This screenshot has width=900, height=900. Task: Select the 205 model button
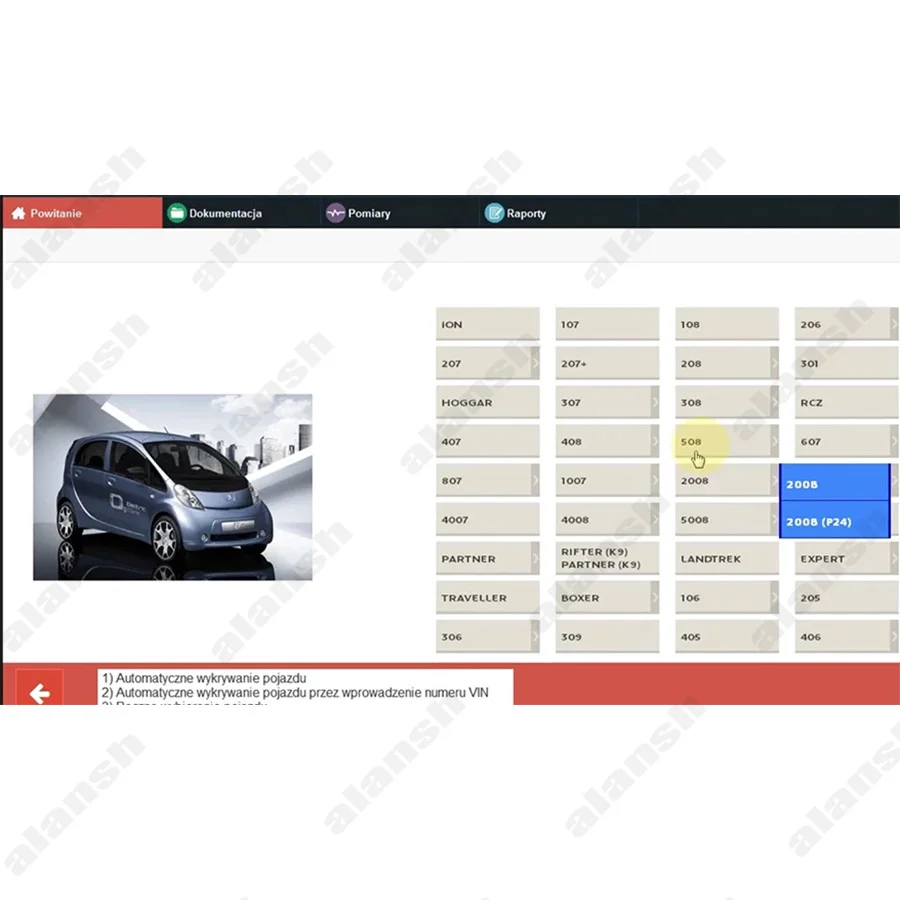tap(847, 597)
